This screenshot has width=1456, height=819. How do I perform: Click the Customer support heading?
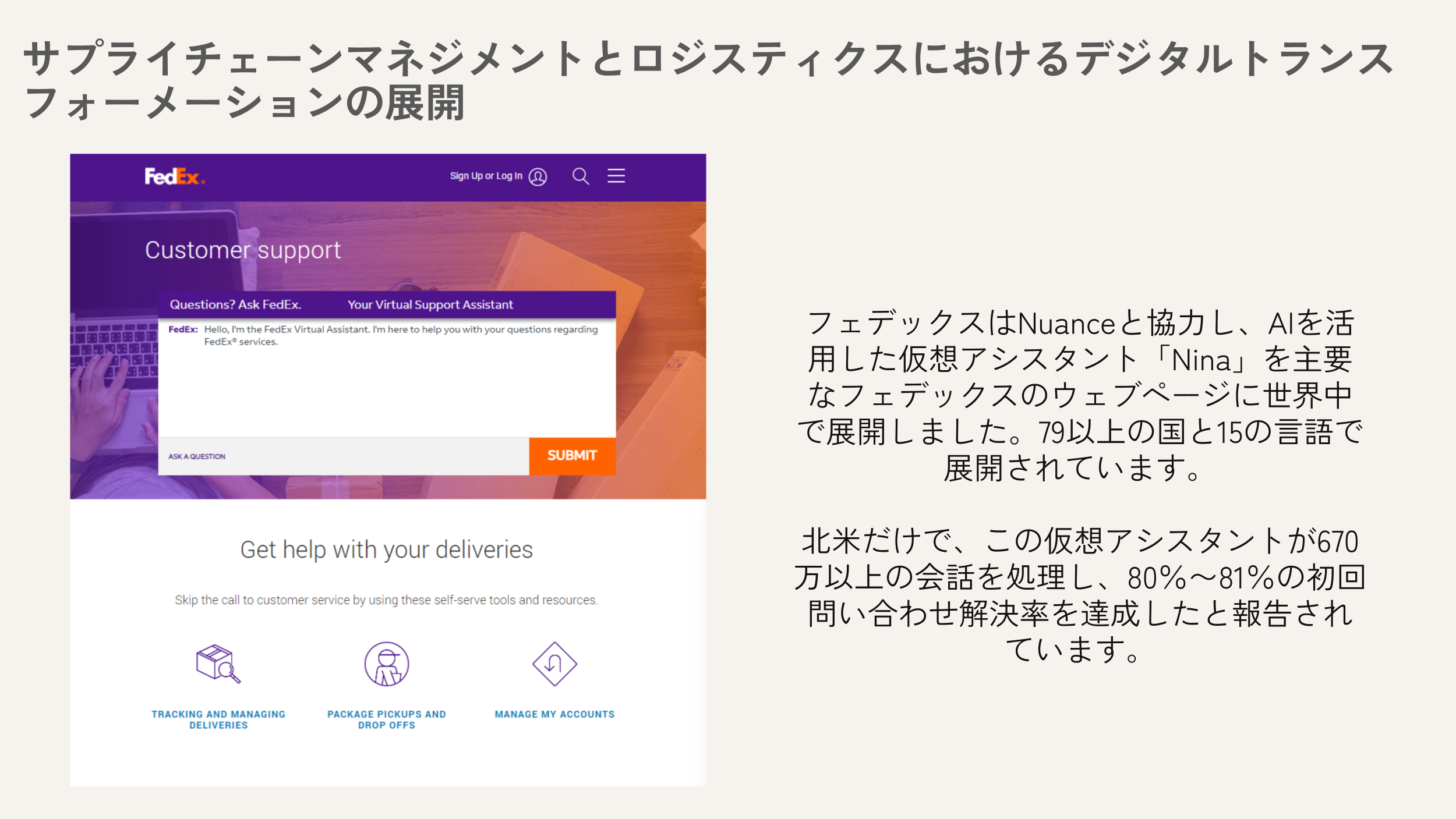pos(242,250)
